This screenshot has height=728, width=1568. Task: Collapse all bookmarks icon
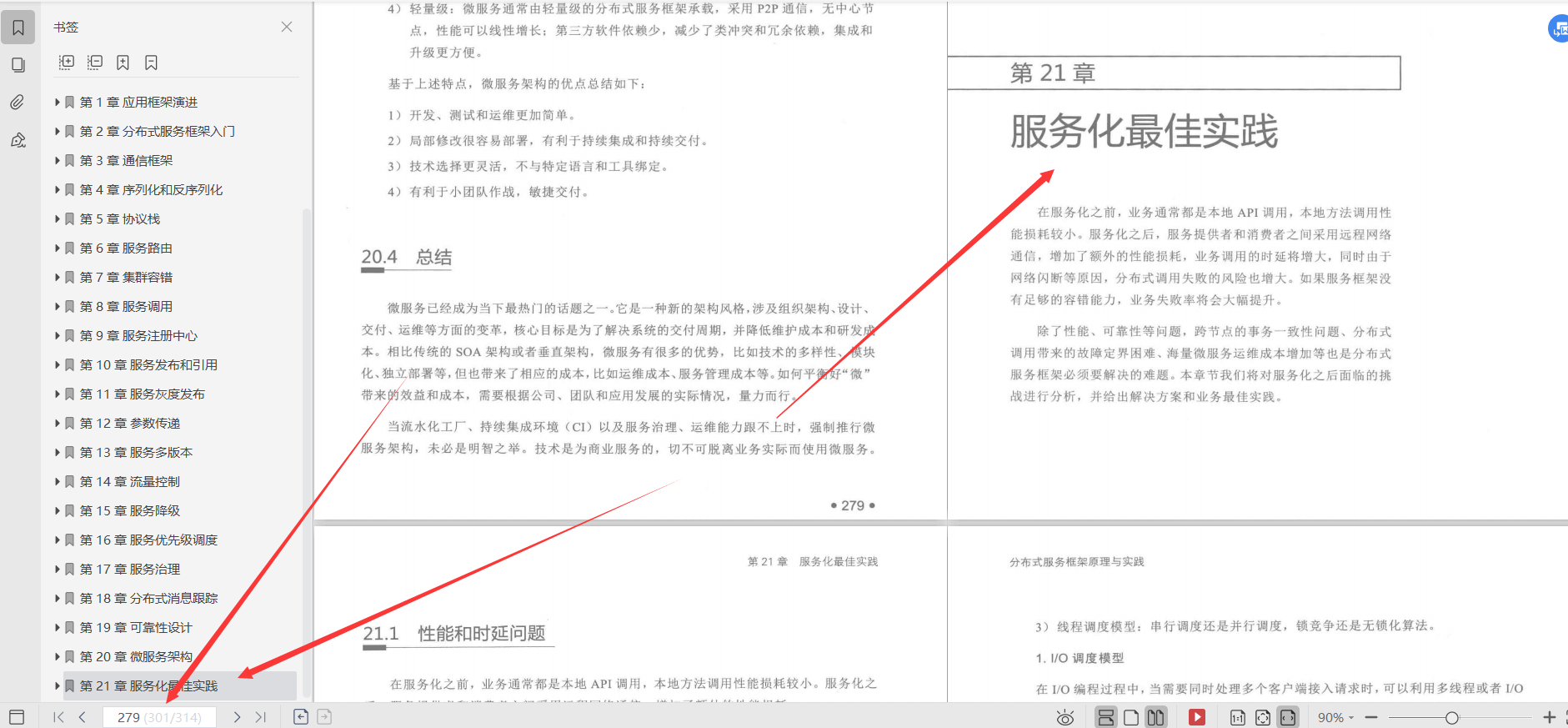pos(95,63)
